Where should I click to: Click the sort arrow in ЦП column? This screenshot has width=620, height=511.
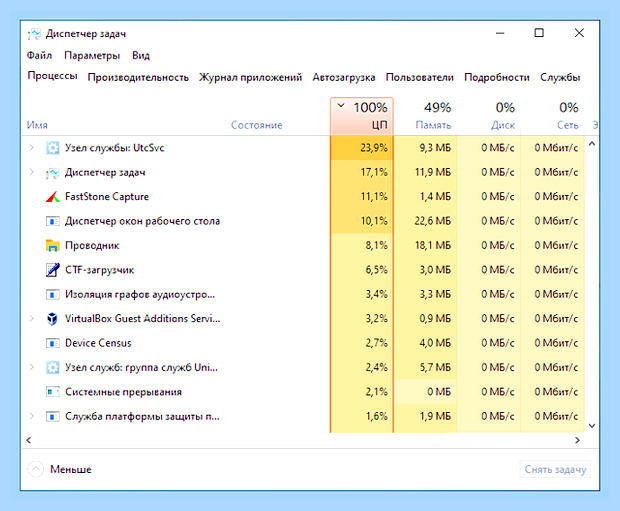tap(341, 106)
